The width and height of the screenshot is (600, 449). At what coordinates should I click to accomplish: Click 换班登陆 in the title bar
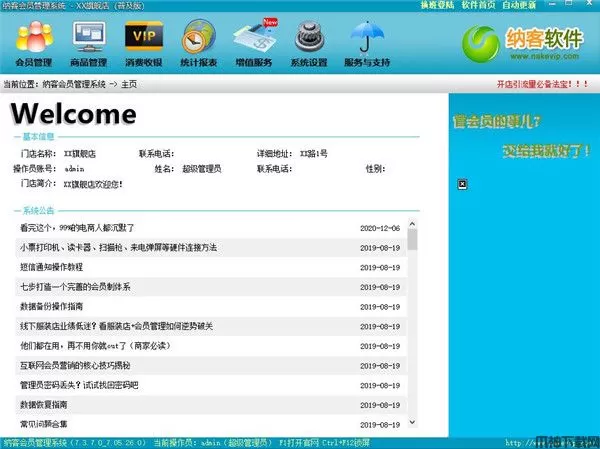(437, 5)
